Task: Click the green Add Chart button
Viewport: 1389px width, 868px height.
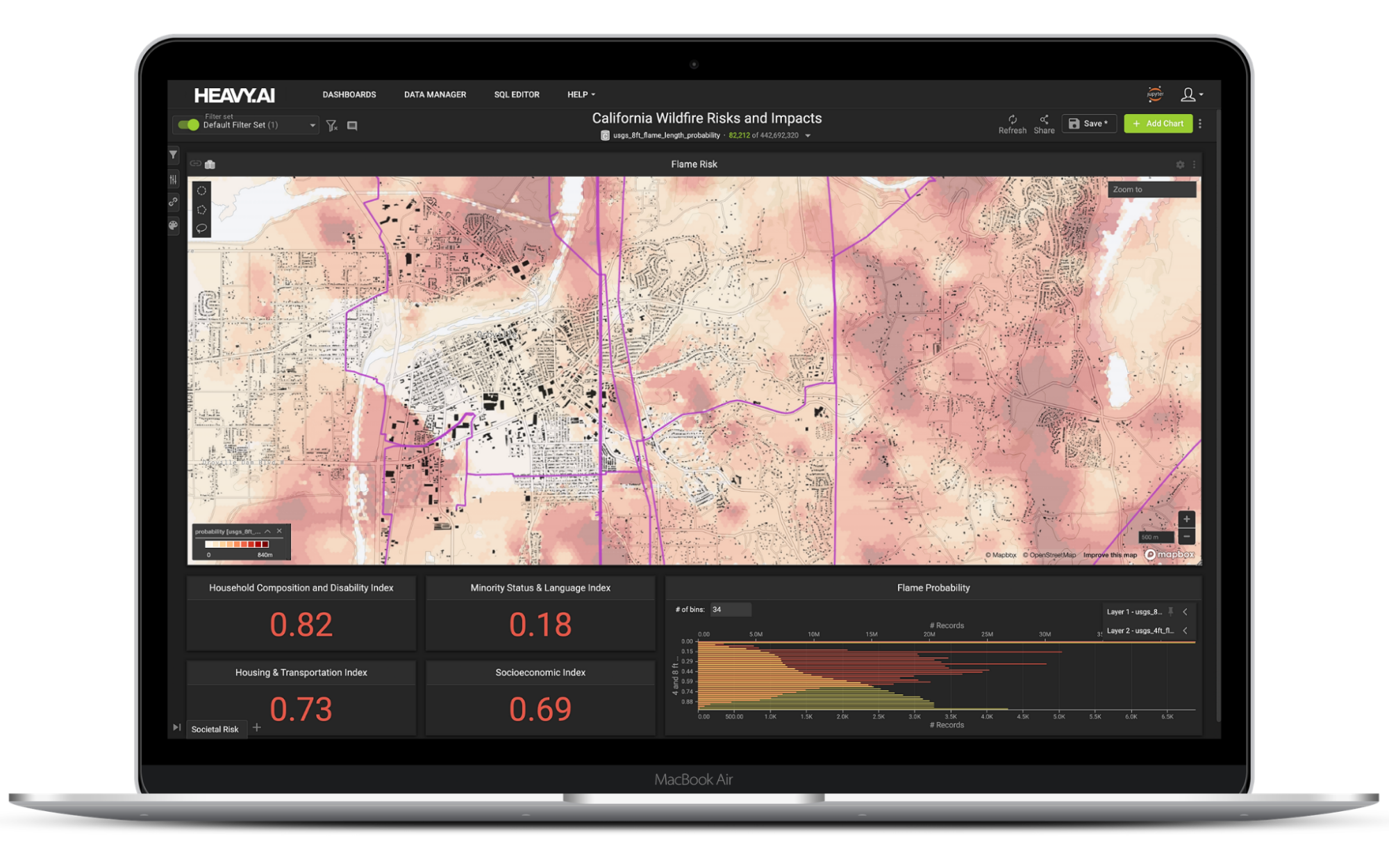Action: [1158, 124]
